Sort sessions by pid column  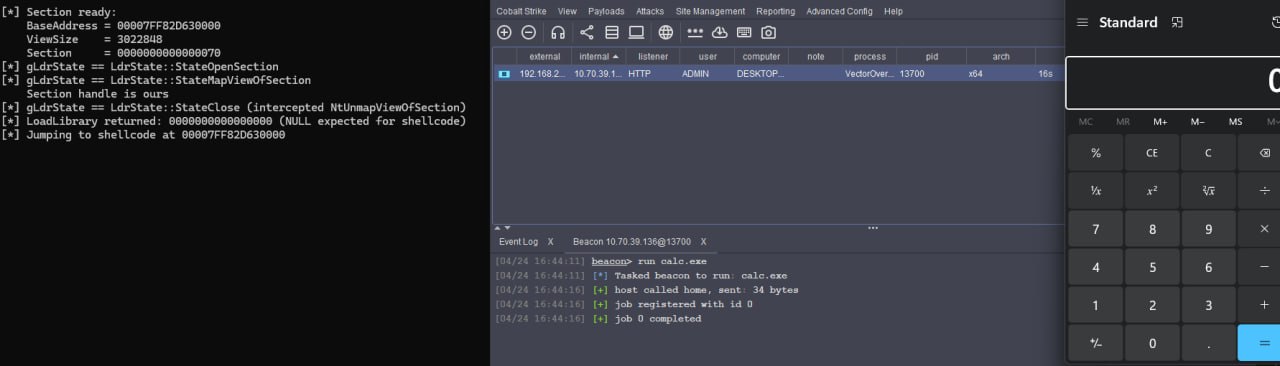(931, 57)
